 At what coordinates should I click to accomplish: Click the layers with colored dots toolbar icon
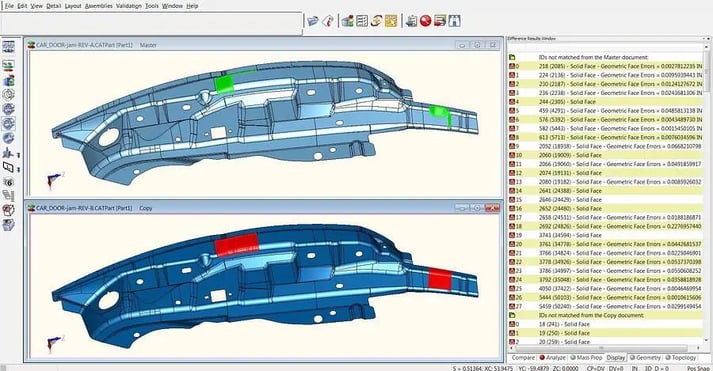[x=348, y=21]
